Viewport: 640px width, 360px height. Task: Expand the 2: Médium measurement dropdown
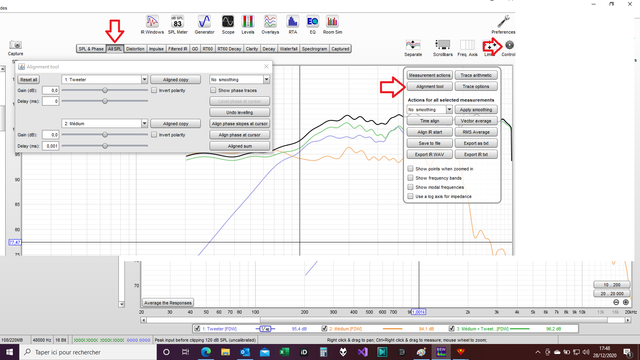tap(144, 123)
